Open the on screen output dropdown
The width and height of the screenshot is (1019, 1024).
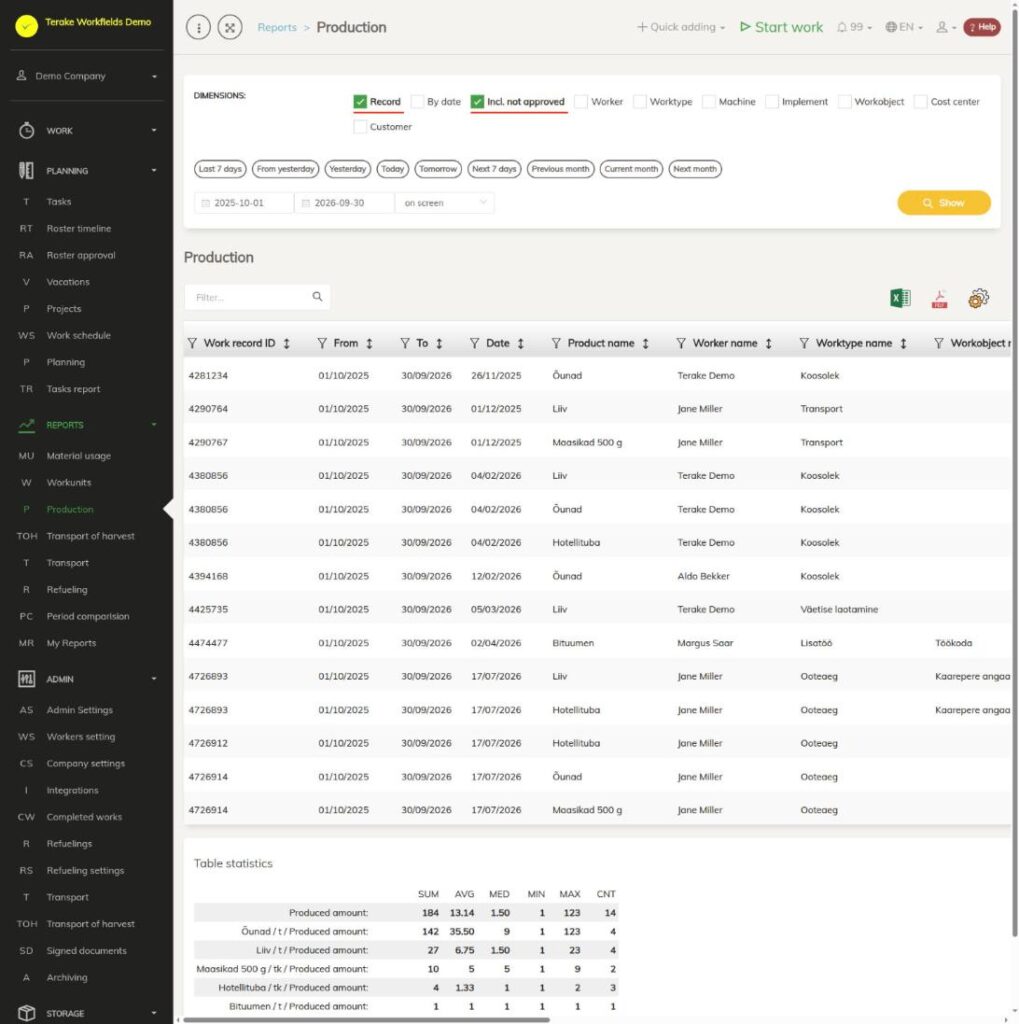(x=445, y=203)
